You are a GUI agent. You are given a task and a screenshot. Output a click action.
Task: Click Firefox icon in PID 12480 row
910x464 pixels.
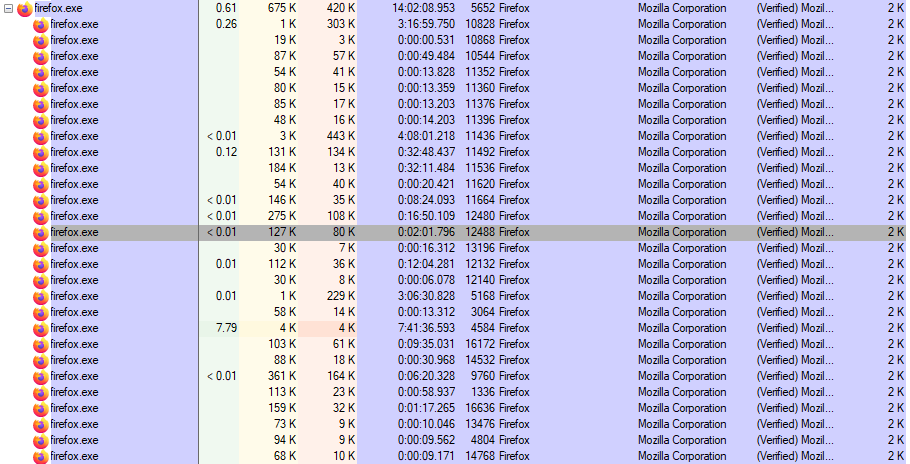(x=41, y=217)
